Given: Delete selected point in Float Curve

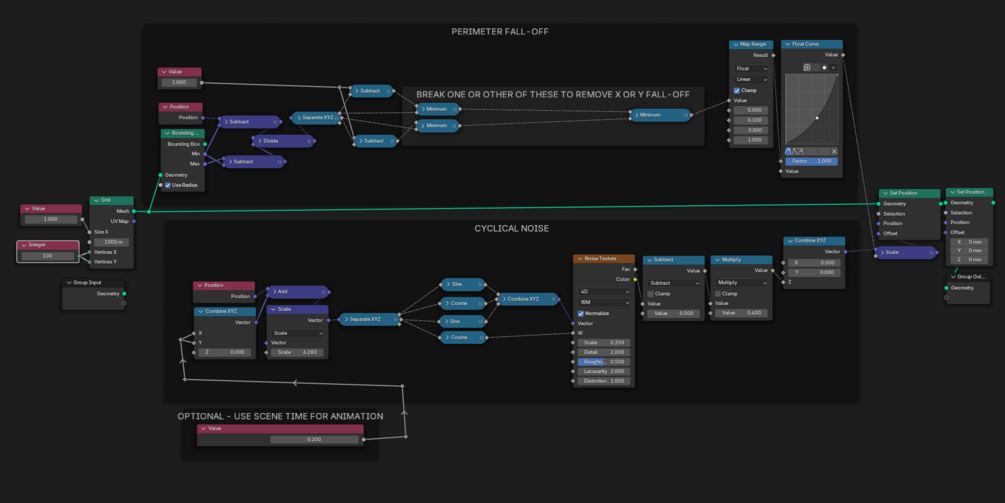Looking at the screenshot, I should [x=835, y=151].
